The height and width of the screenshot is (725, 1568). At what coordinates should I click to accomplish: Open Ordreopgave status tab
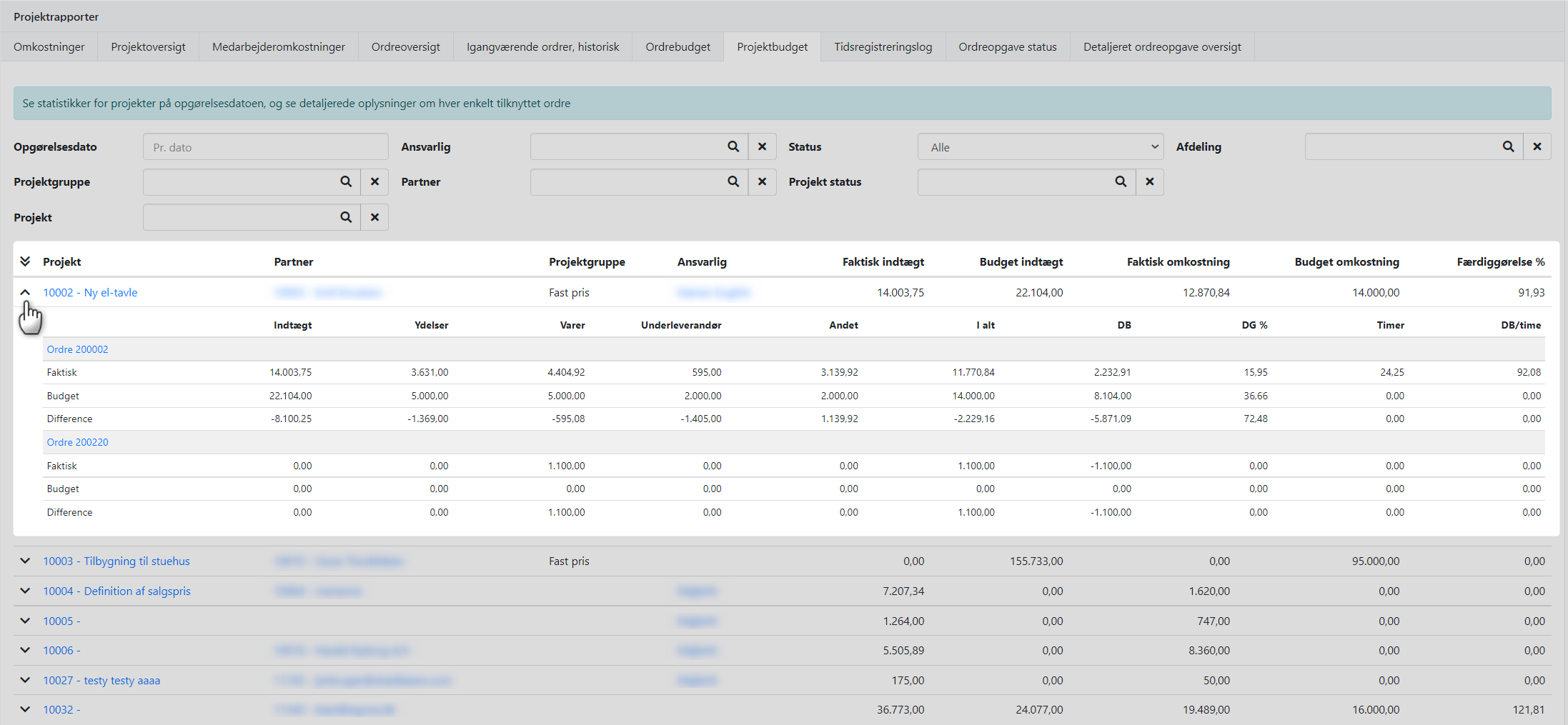pyautogui.click(x=1008, y=46)
